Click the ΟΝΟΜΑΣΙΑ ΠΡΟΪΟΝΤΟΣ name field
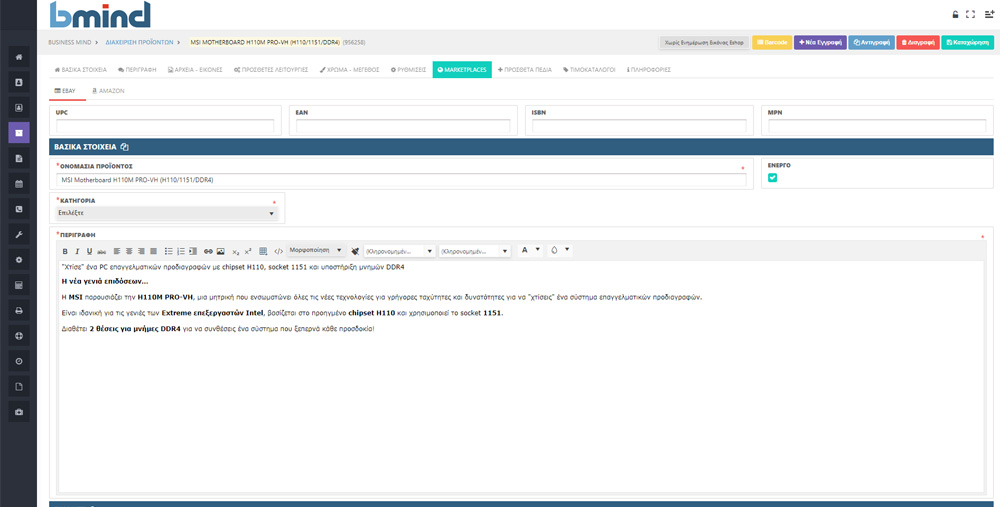Viewport: 1000px width, 507px height. coord(401,180)
